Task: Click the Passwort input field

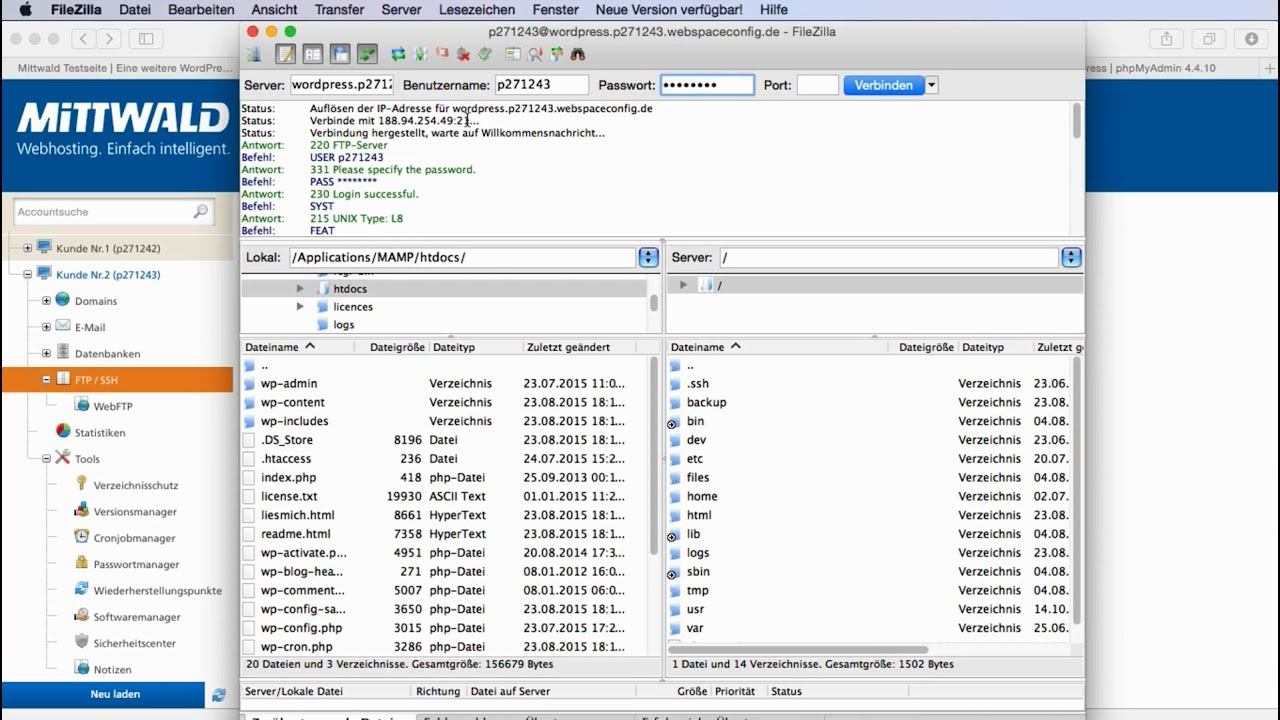Action: 707,85
